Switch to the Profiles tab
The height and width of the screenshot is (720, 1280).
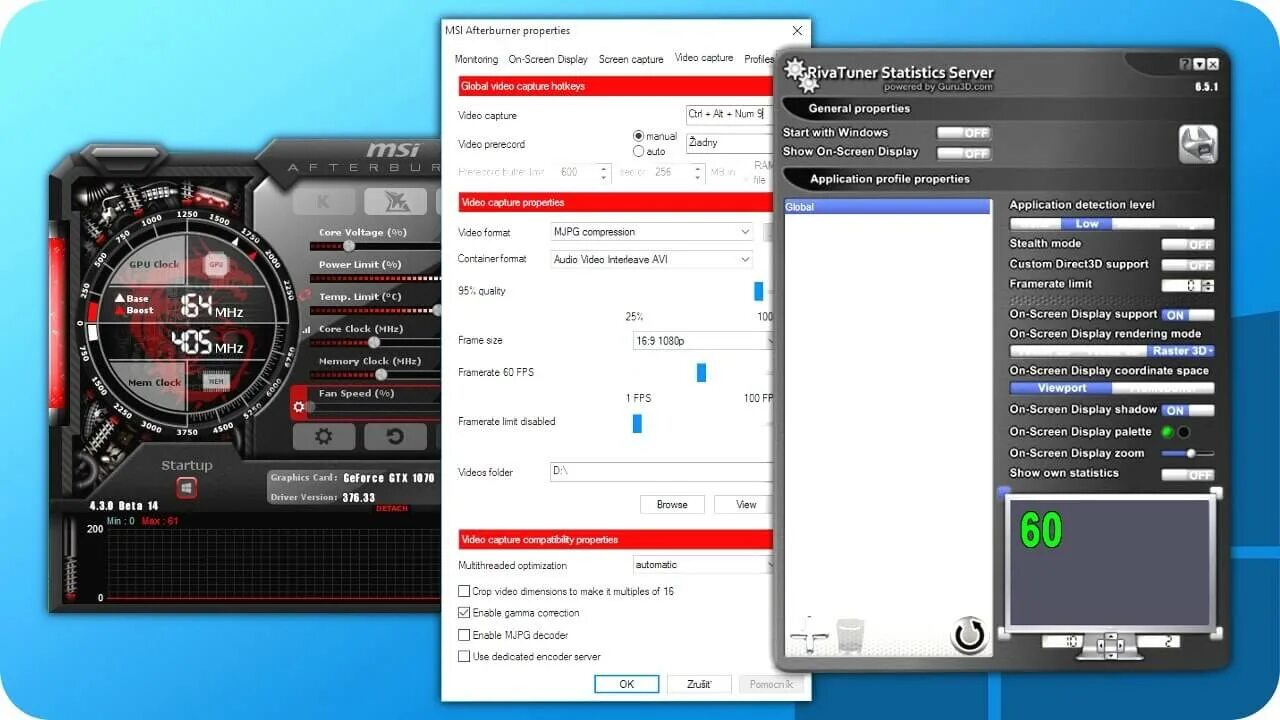click(759, 59)
